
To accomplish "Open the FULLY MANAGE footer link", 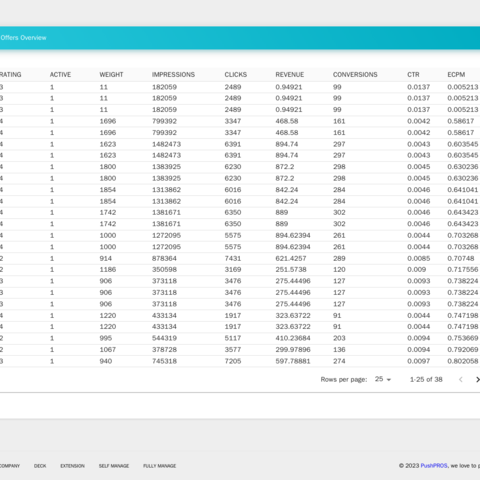I will tap(160, 466).
